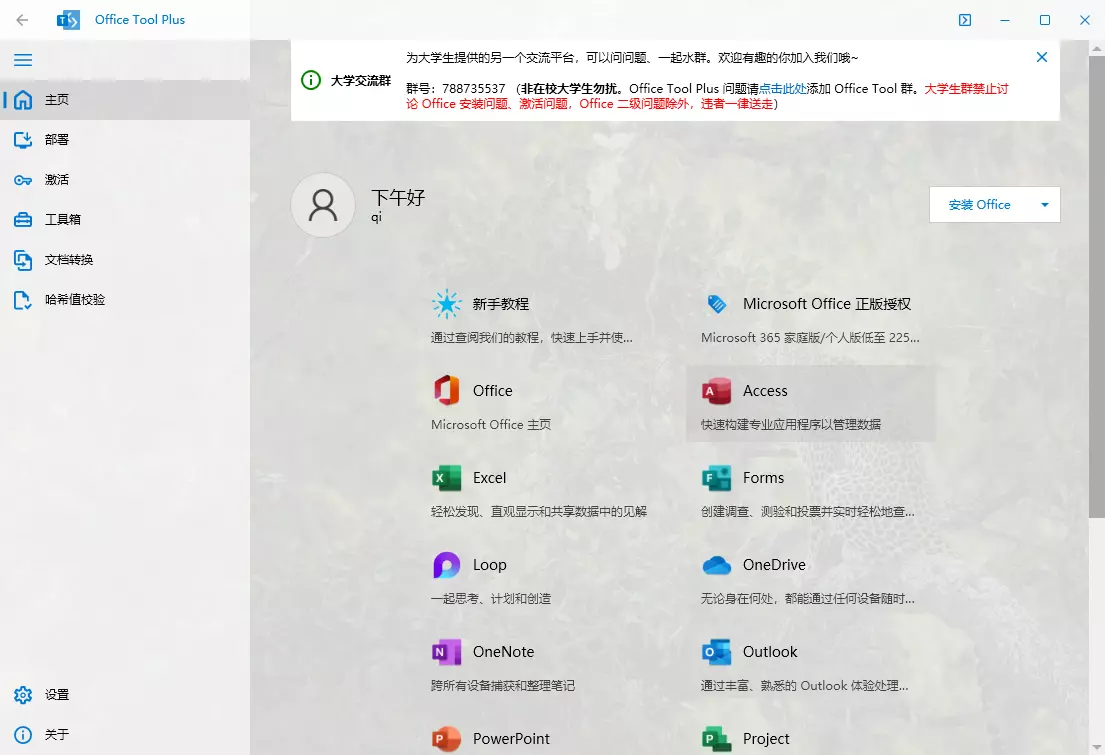The width and height of the screenshot is (1105, 755).
Task: Click the 关于 about info icon
Action: (x=23, y=735)
